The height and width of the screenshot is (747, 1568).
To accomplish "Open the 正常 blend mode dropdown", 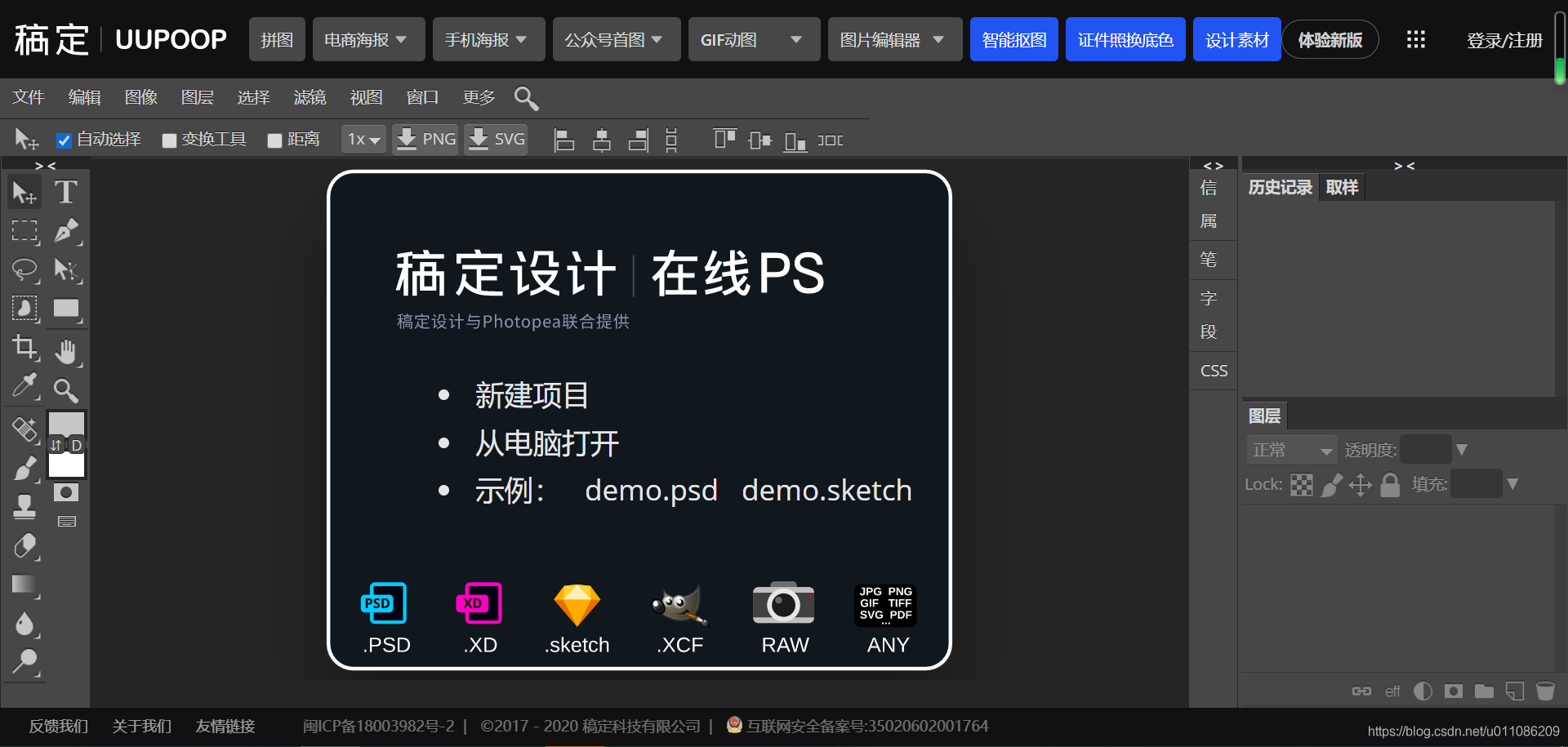I will pos(1291,450).
